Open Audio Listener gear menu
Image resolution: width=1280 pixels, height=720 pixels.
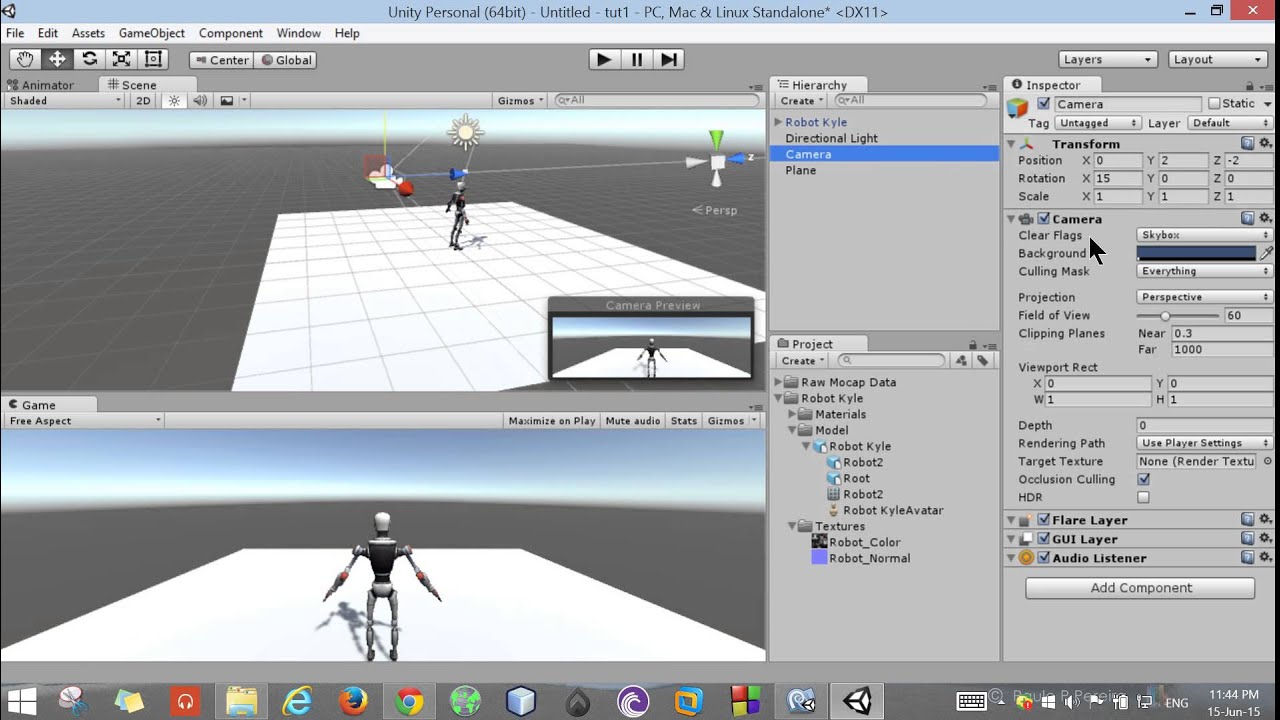[1265, 557]
